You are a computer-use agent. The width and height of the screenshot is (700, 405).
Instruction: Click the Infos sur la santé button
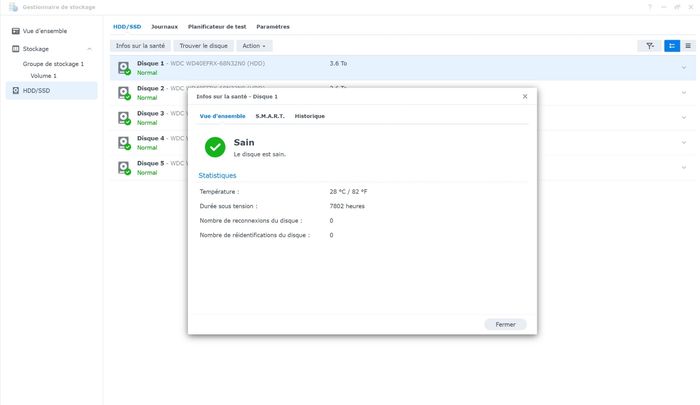coord(140,46)
